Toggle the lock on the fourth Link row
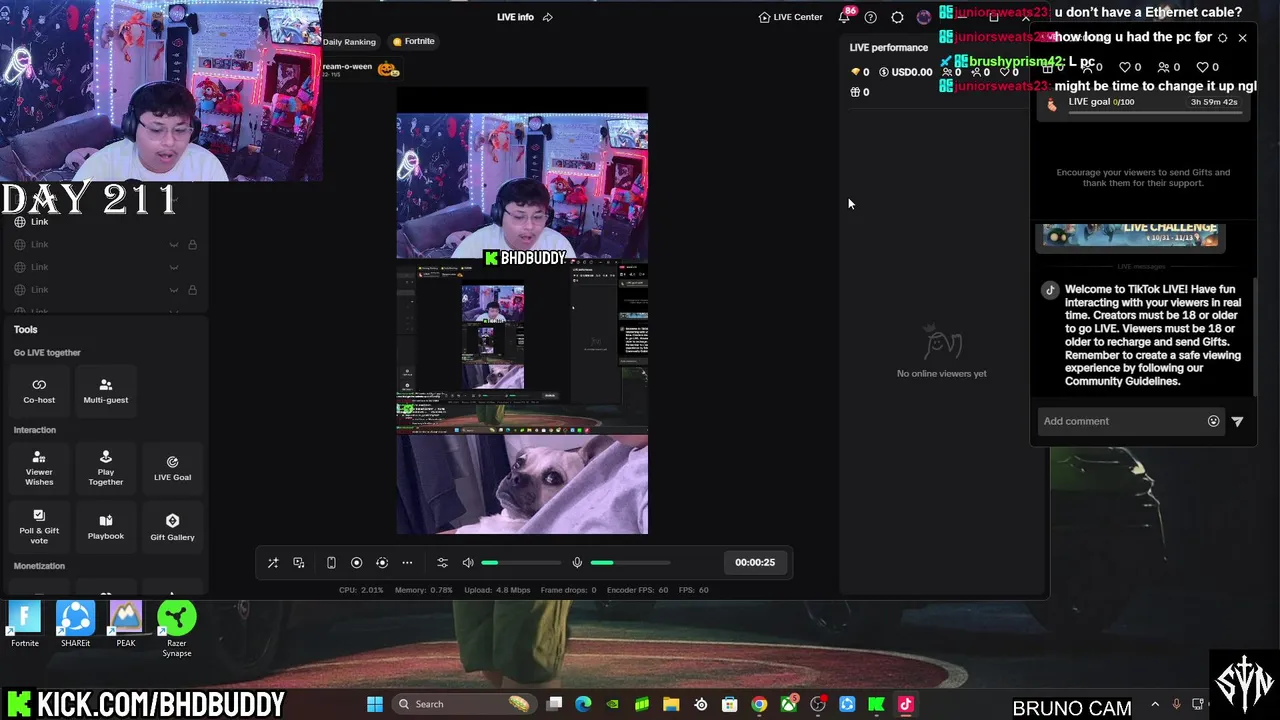Screen dimensions: 1280x720 (x=192, y=290)
